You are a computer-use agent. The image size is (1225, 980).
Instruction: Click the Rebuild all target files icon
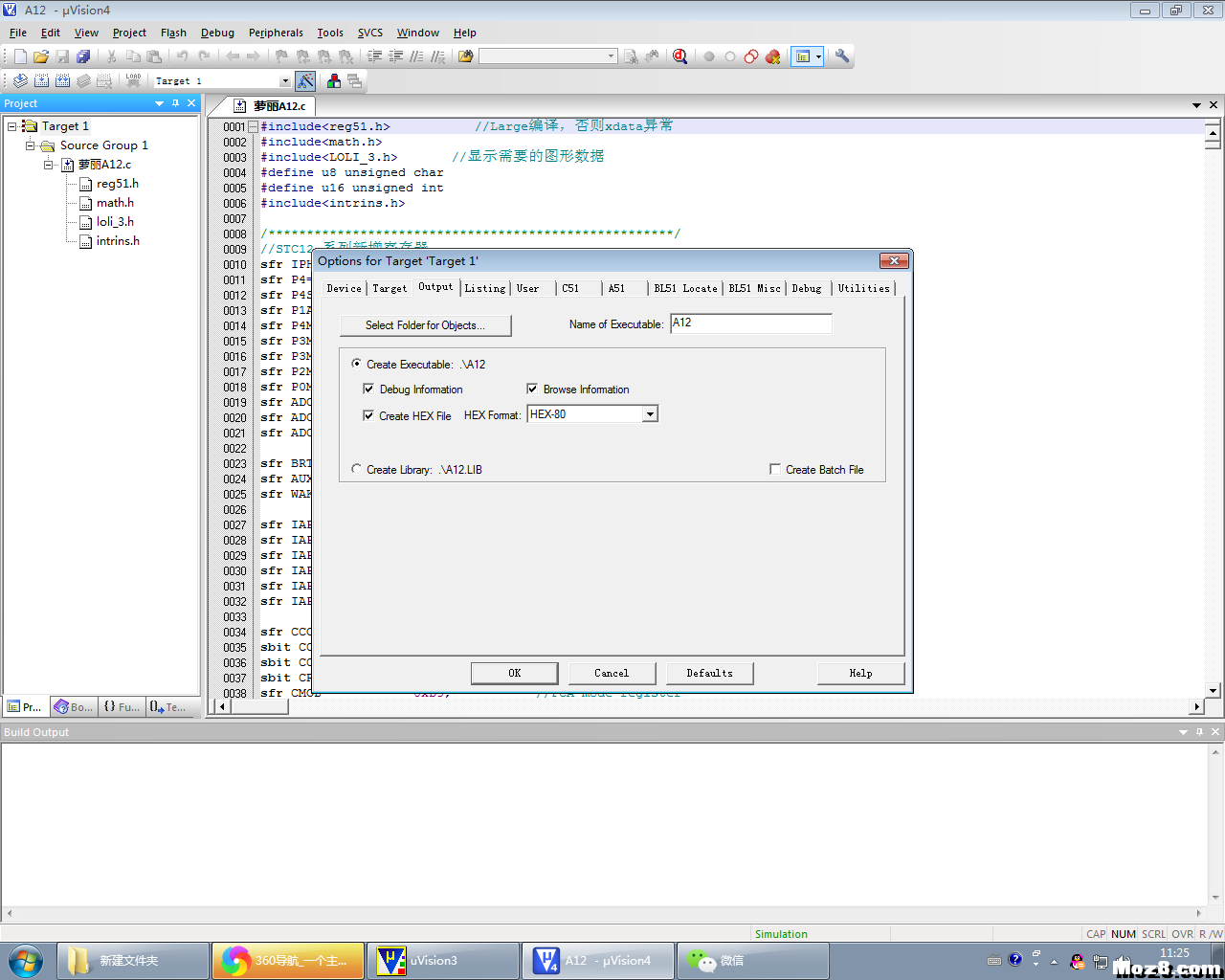(62, 81)
